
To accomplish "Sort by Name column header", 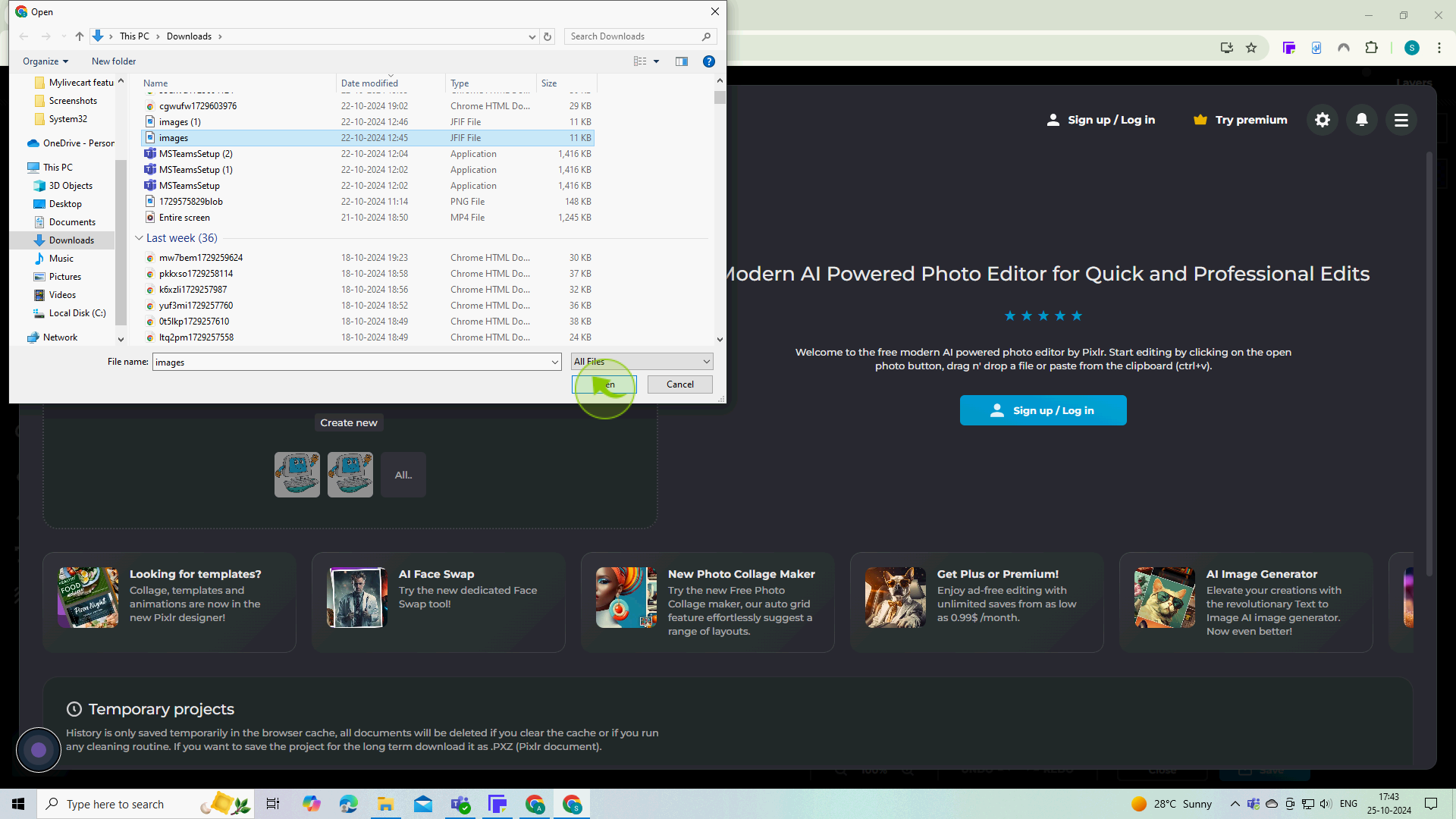I will (238, 83).
